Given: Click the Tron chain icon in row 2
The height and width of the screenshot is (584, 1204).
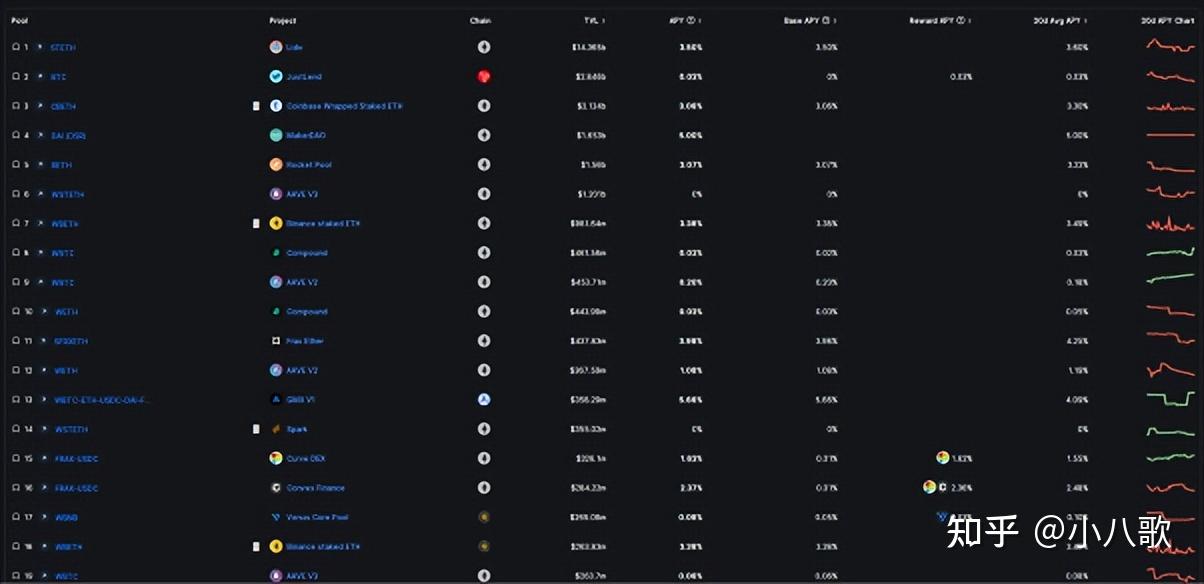Looking at the screenshot, I should [x=484, y=76].
